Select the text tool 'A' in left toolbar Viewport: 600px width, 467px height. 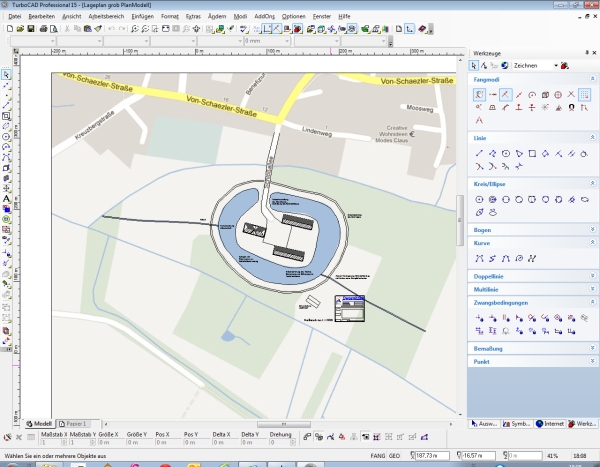click(x=7, y=198)
